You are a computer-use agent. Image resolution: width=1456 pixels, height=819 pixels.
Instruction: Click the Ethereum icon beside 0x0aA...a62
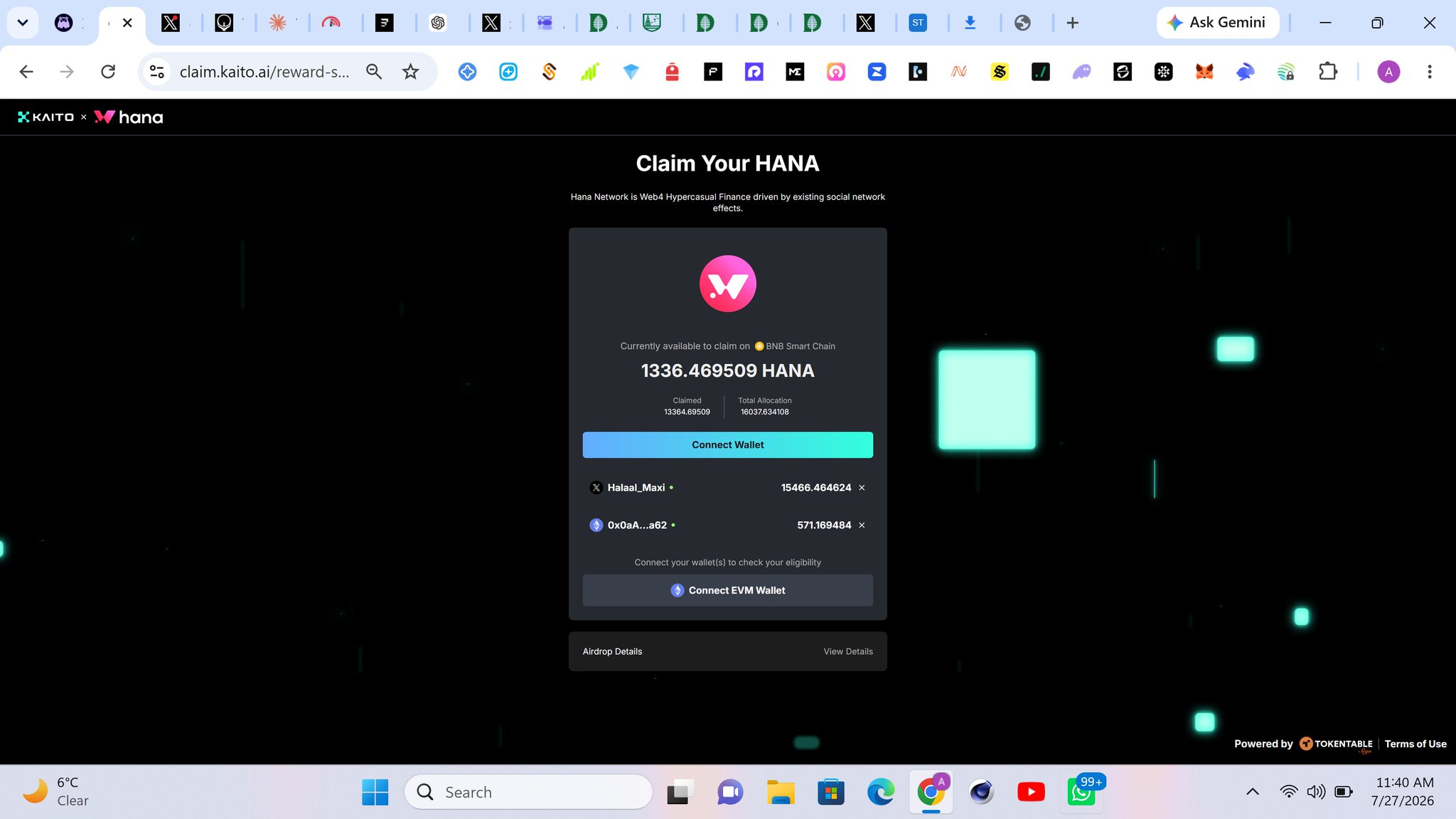point(596,525)
